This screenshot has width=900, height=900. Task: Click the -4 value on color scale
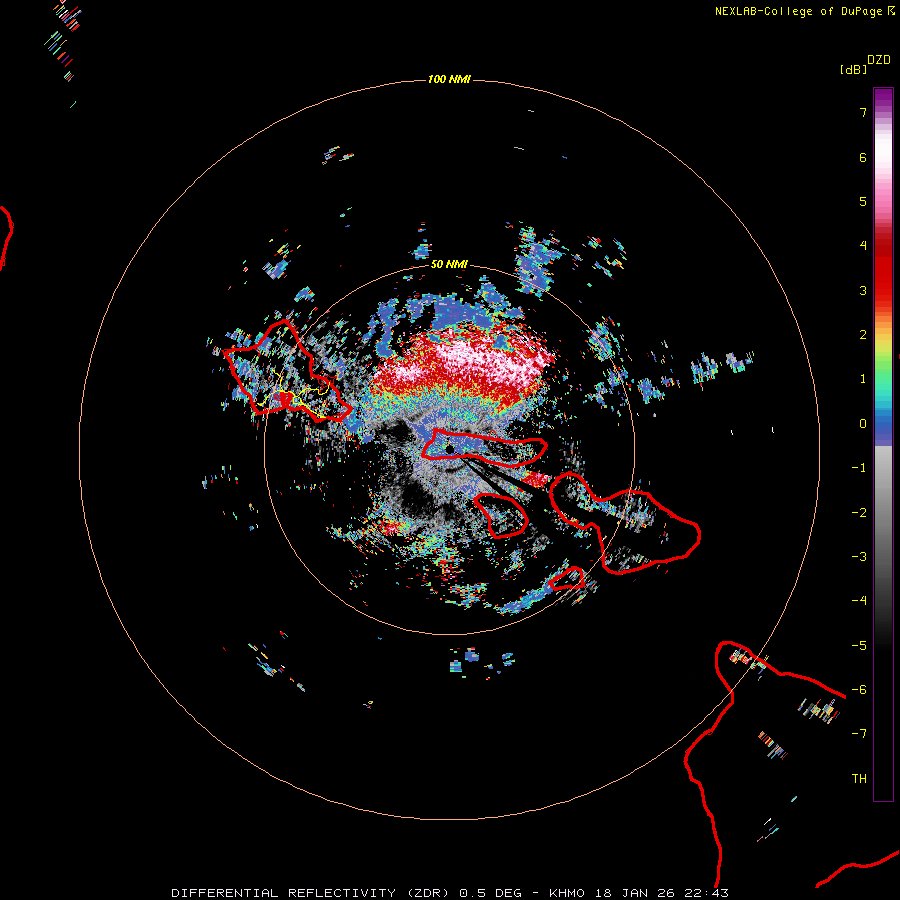point(859,601)
